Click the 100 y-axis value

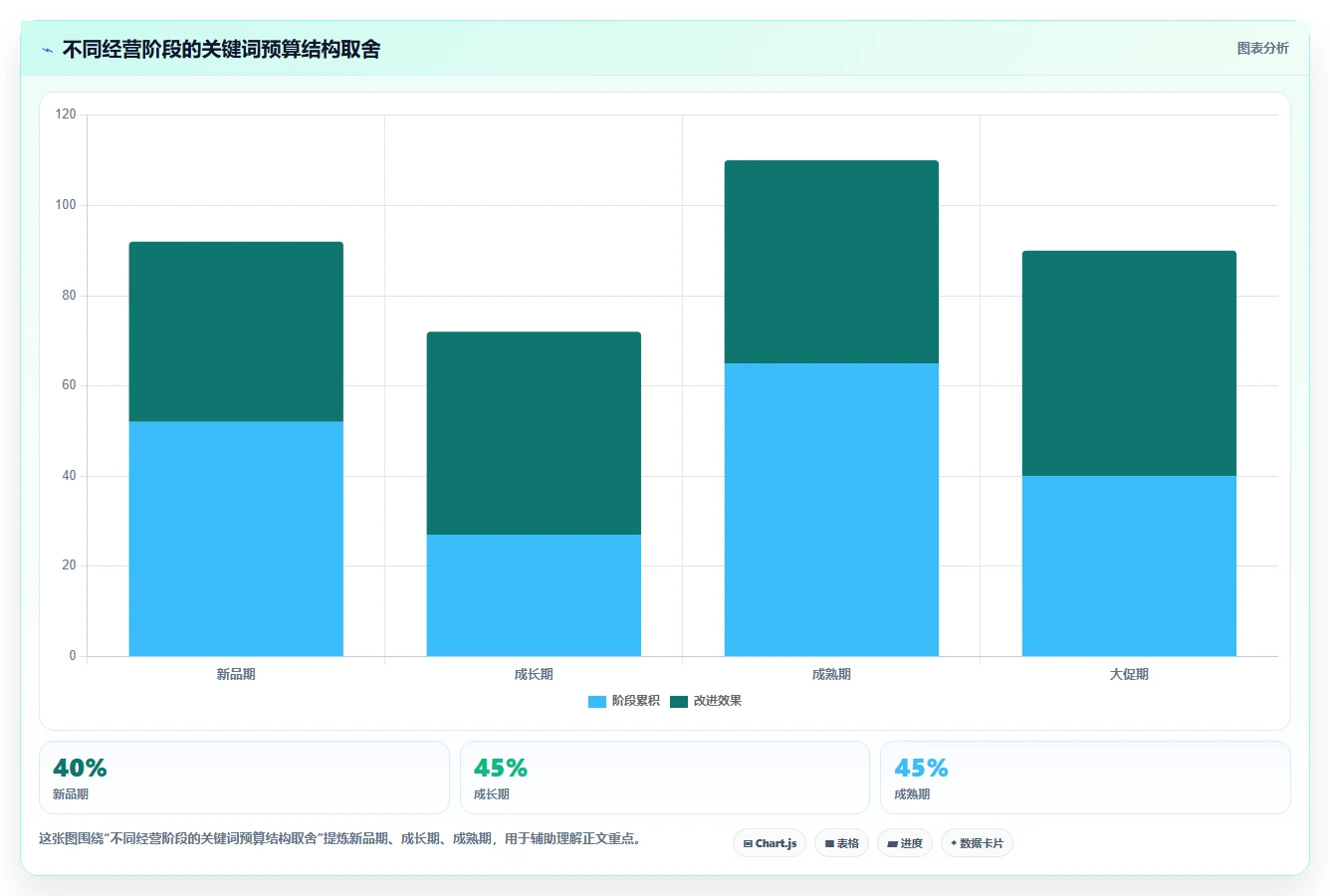66,205
